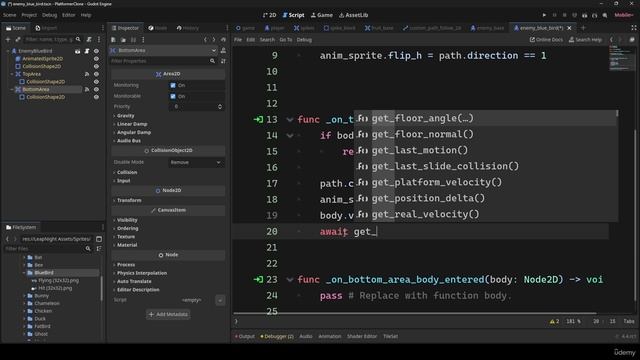
Task: Toggle the Monitoring checkbox
Action: [173, 85]
